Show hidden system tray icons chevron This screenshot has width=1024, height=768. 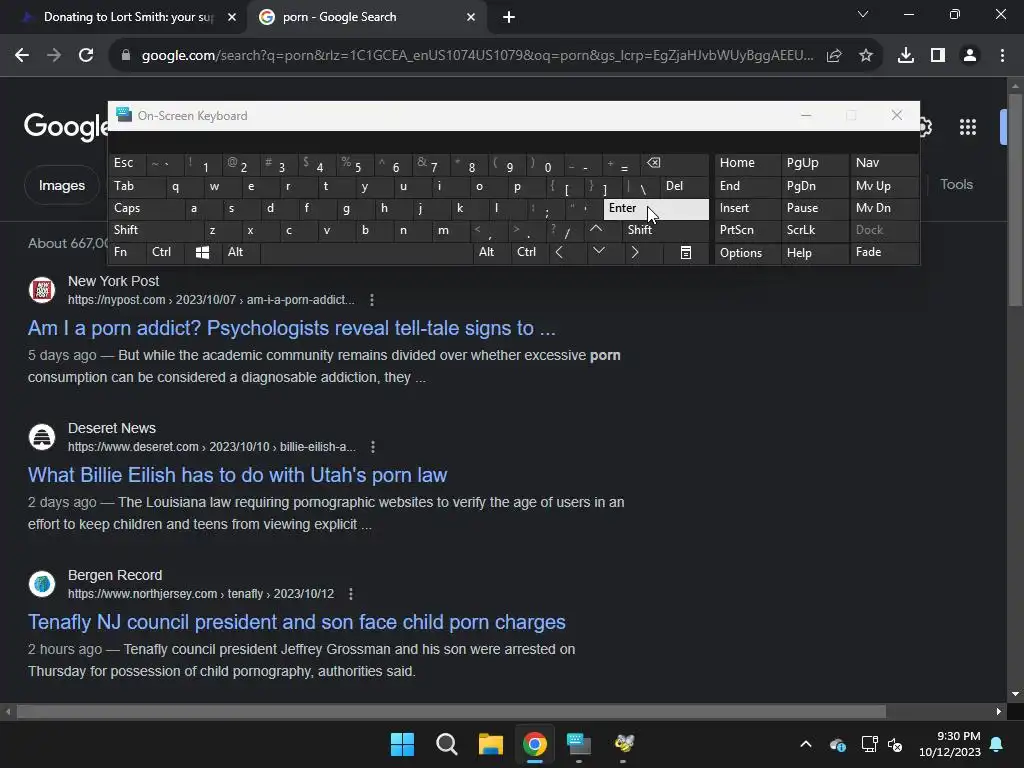[x=806, y=744]
